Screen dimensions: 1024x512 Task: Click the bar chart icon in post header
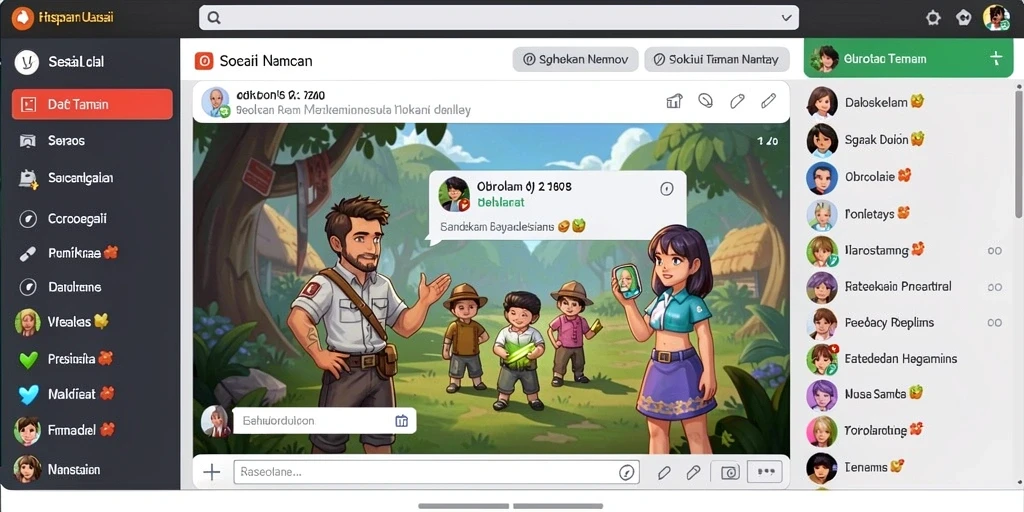tap(674, 101)
